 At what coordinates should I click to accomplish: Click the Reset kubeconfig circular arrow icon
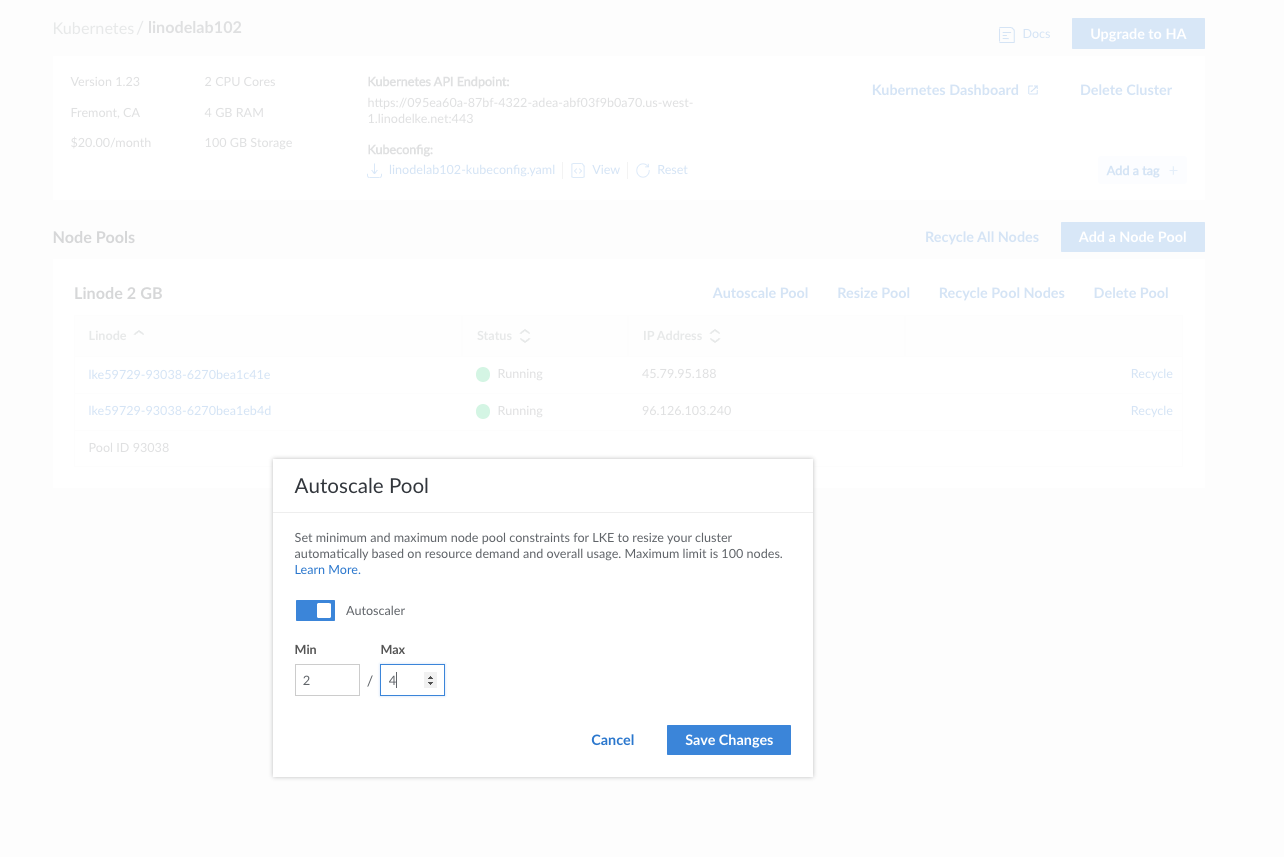click(x=643, y=171)
